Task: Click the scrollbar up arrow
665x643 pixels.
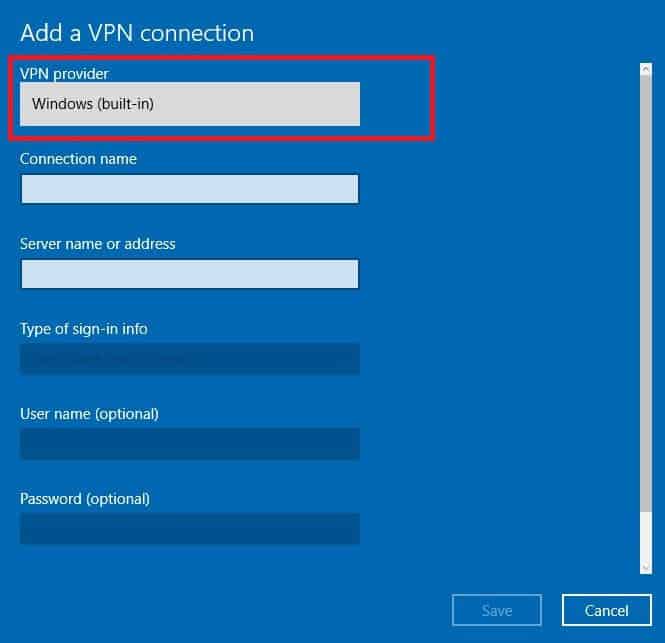Action: [x=646, y=69]
